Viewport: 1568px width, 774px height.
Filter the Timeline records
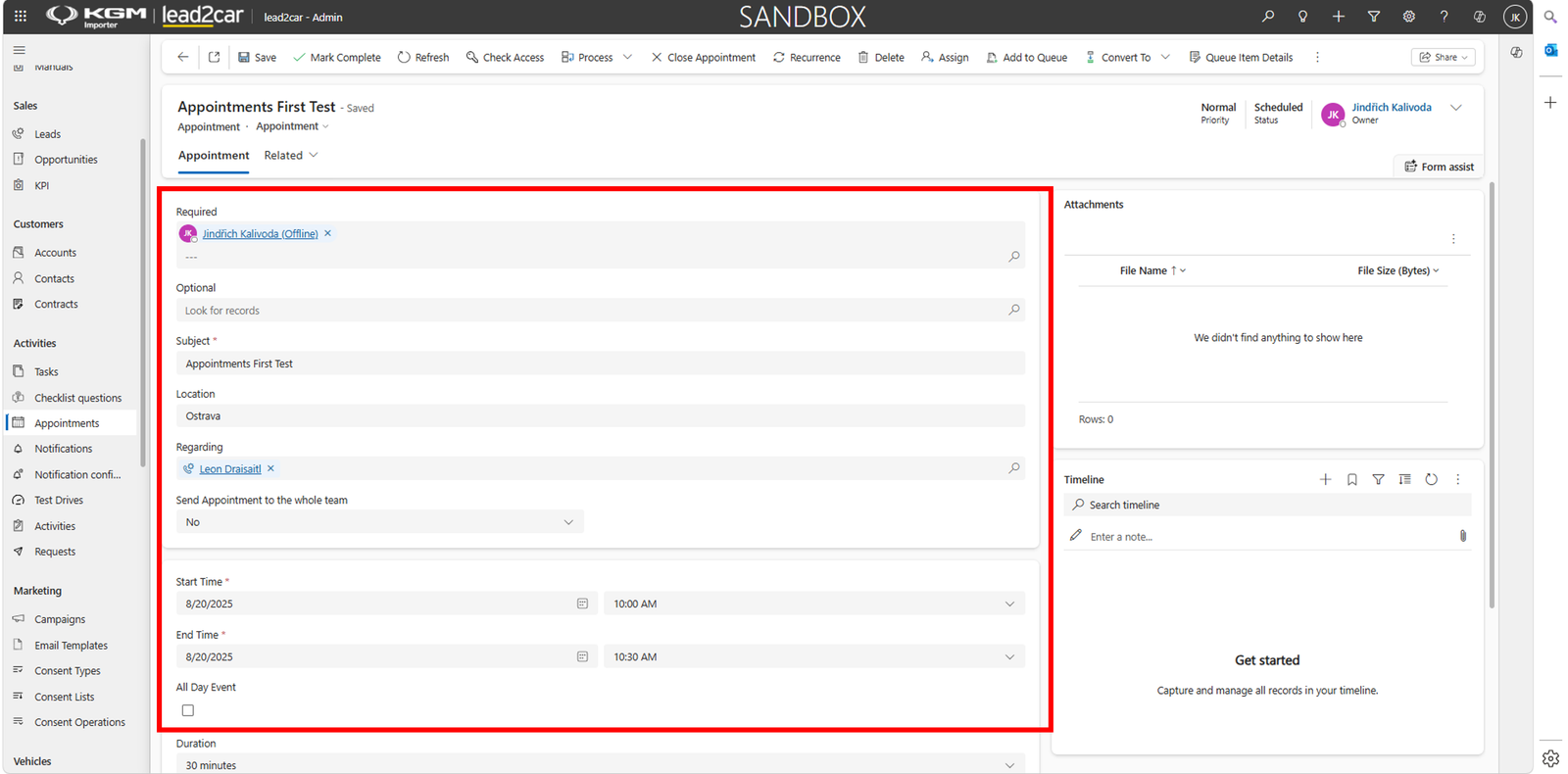(x=1378, y=479)
